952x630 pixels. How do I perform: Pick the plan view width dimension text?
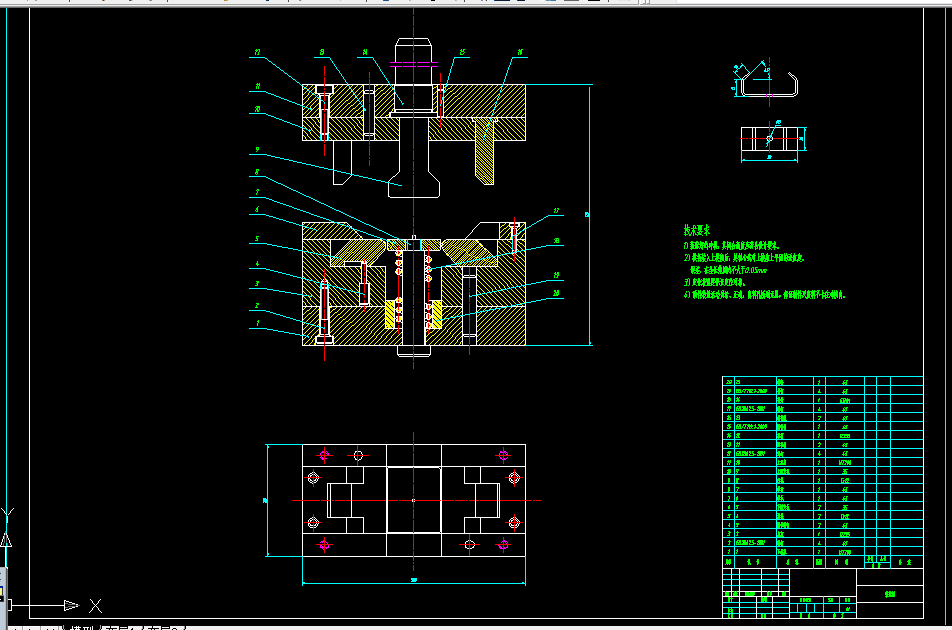pyautogui.click(x=414, y=580)
